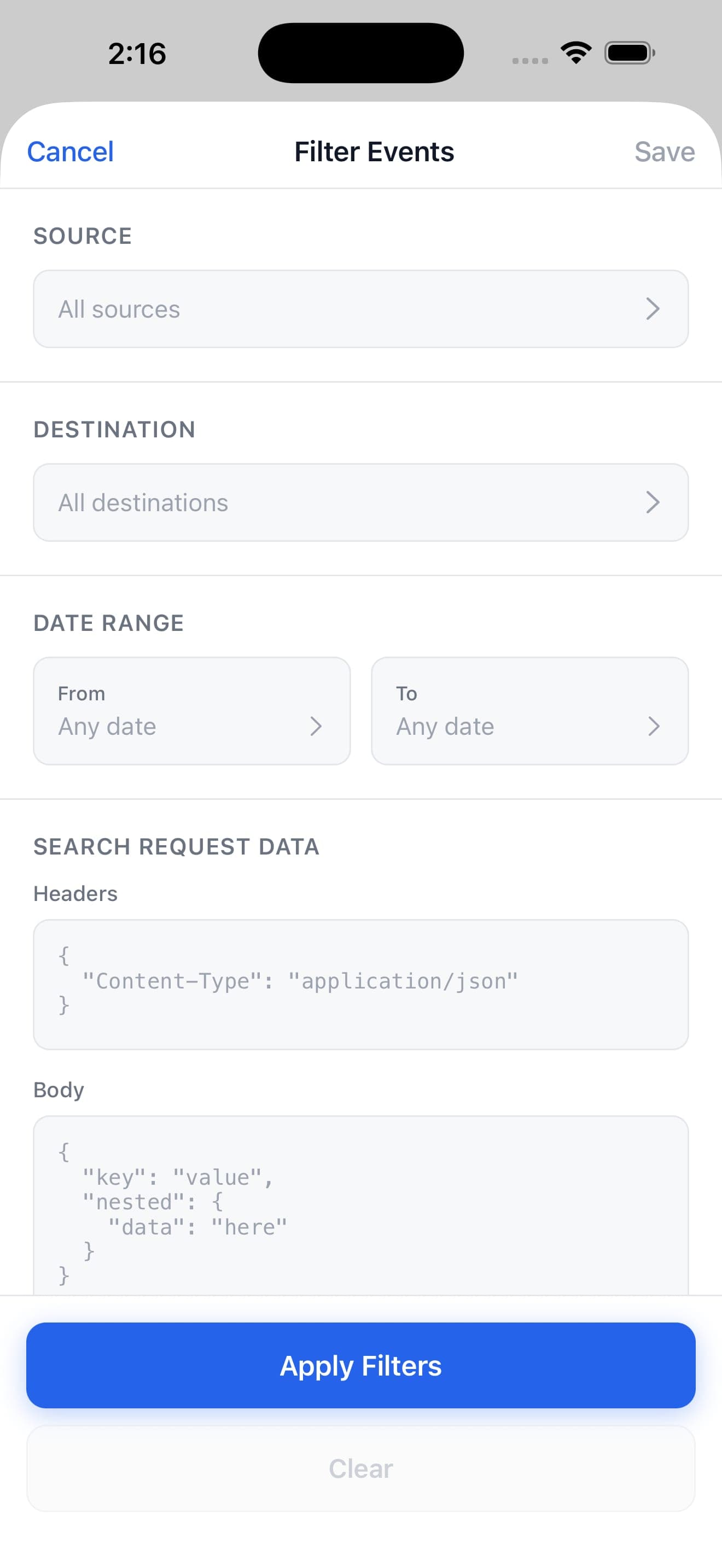Cancel the Filter Events sheet
Image resolution: width=722 pixels, height=1568 pixels.
click(70, 151)
